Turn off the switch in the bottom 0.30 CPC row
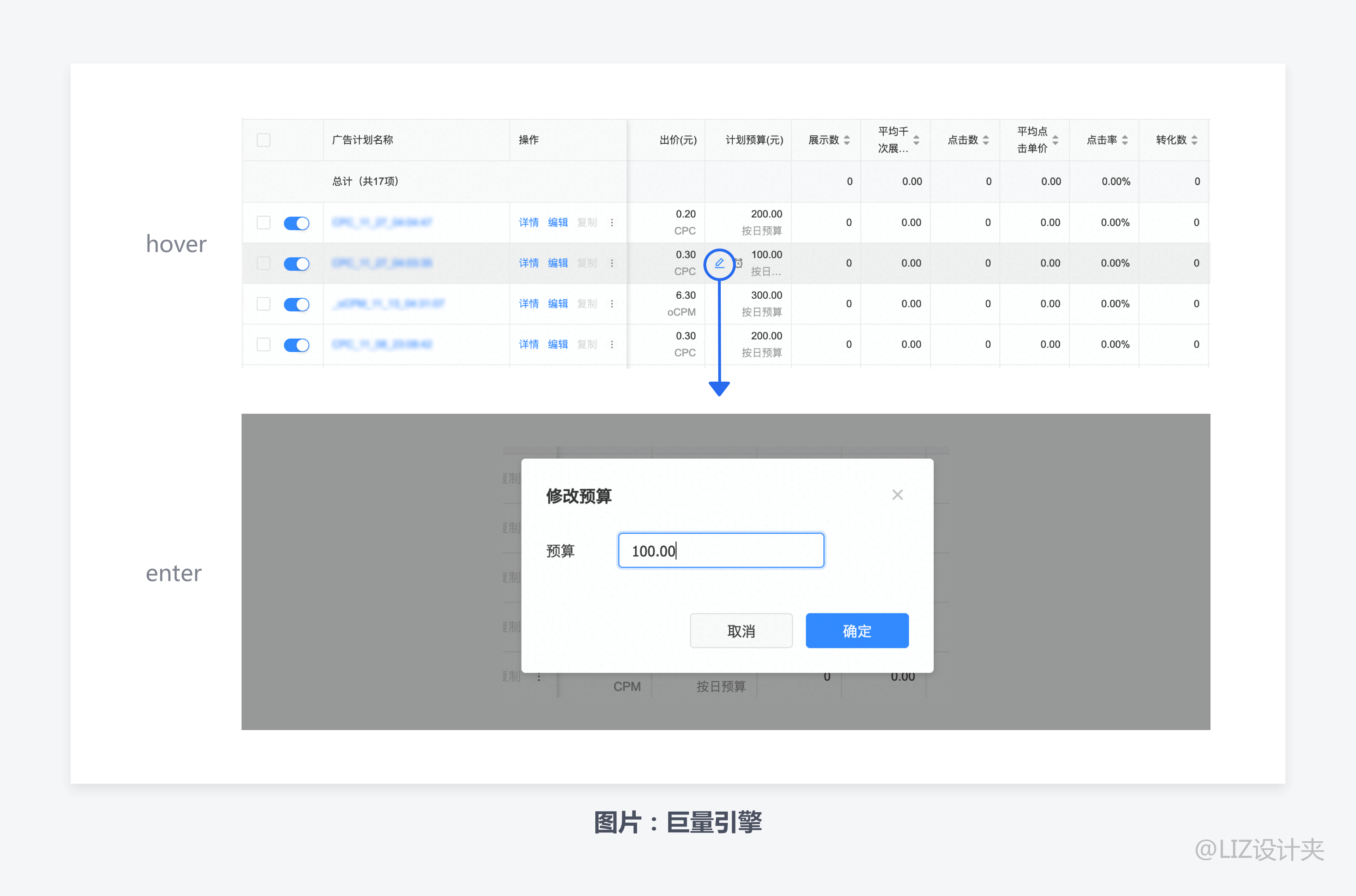Screen dimensions: 1356x896 pyautogui.click(x=297, y=345)
